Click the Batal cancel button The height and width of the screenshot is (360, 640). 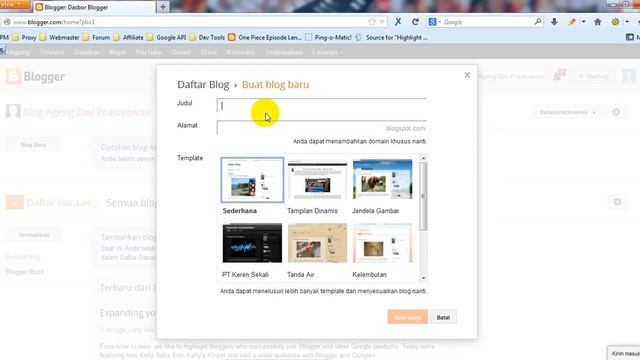tap(443, 317)
